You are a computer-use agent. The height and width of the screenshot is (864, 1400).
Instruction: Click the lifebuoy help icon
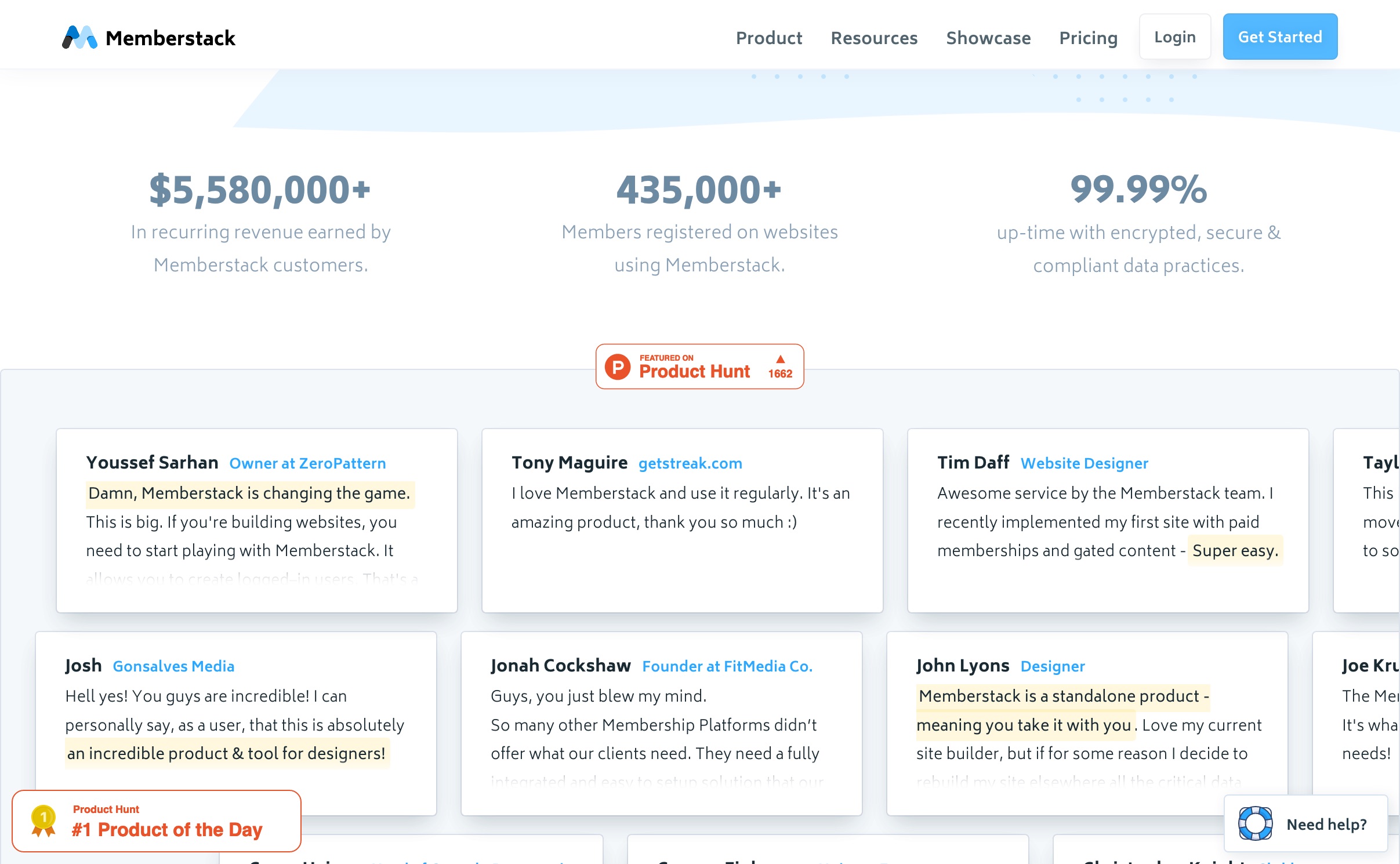(1255, 823)
